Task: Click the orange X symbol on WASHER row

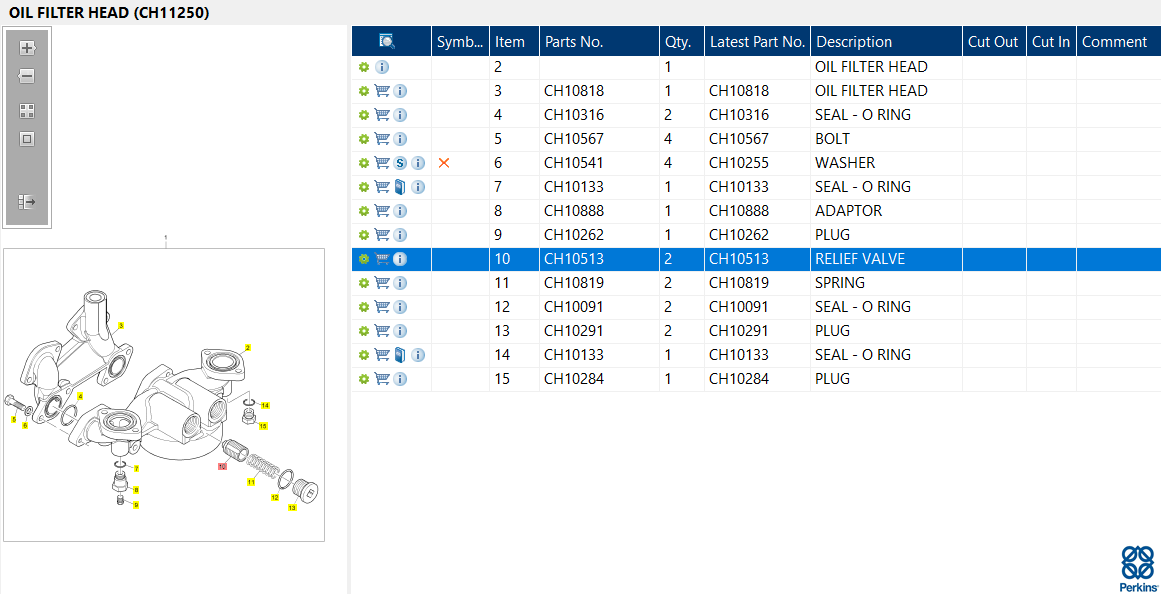Action: [x=444, y=163]
